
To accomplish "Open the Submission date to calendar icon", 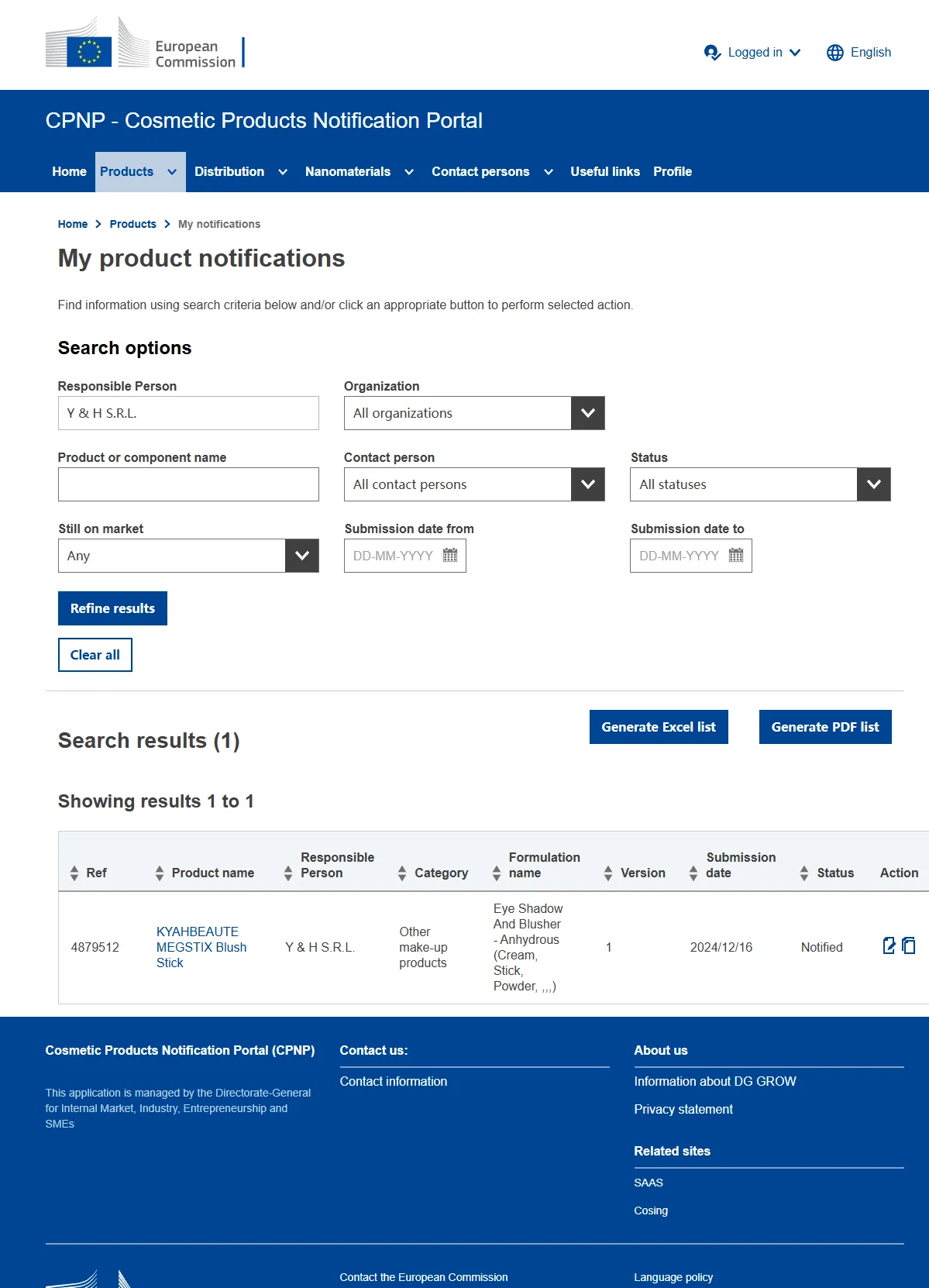I will 736,555.
